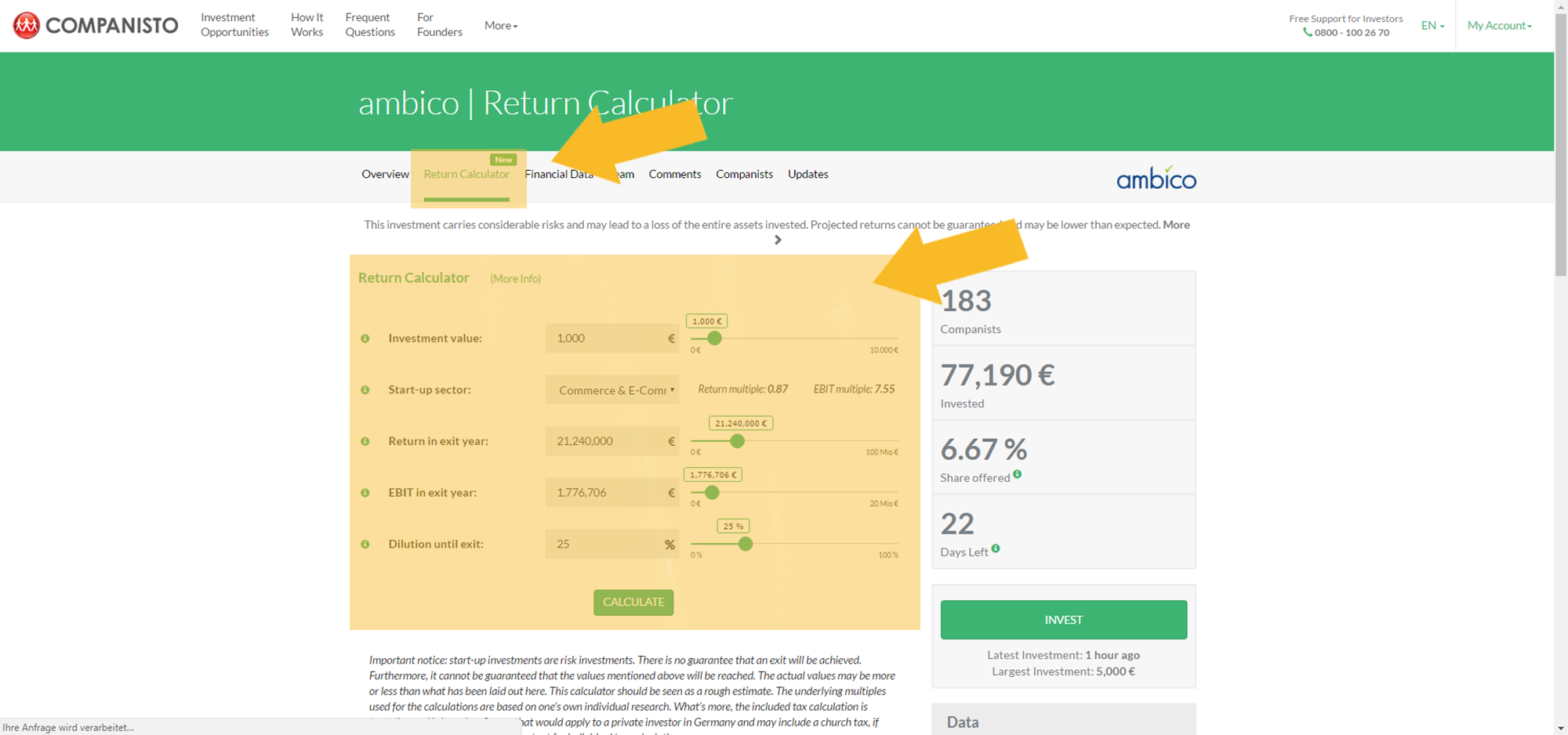1568x735 pixels.
Task: Click the 'Data' section heading
Action: point(963,722)
